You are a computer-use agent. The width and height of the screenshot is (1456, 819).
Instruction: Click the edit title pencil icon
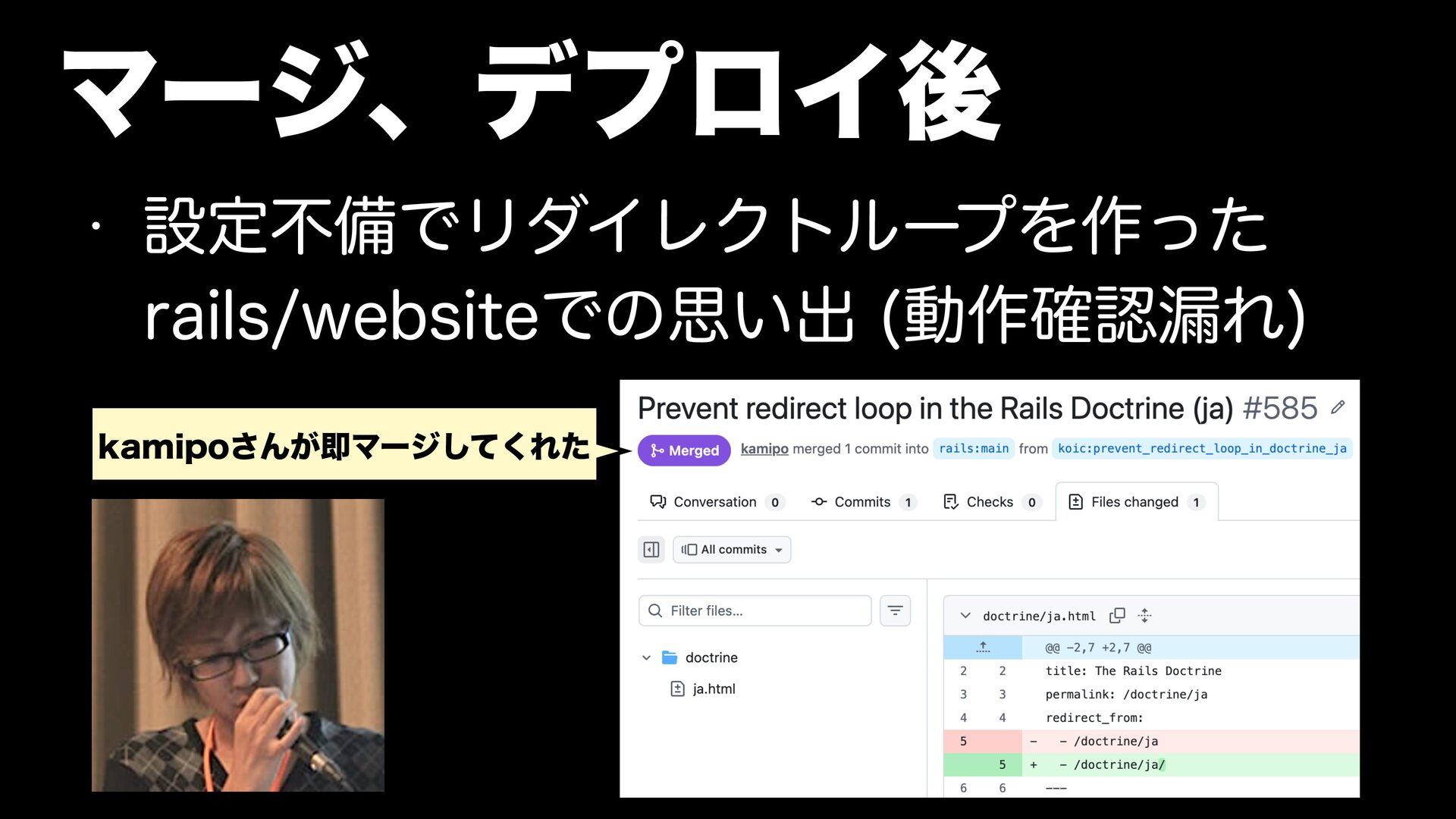(x=1338, y=407)
